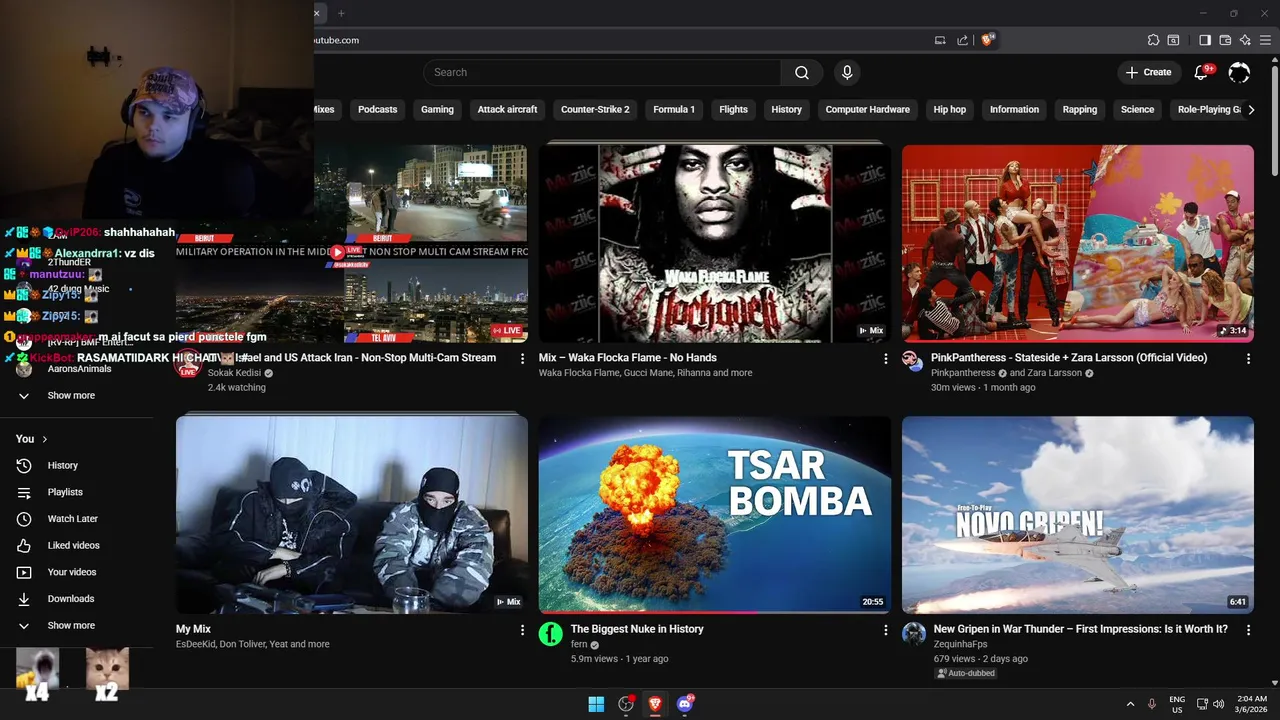
Task: Toggle the Brave sidebar panel icon
Action: 1205,40
